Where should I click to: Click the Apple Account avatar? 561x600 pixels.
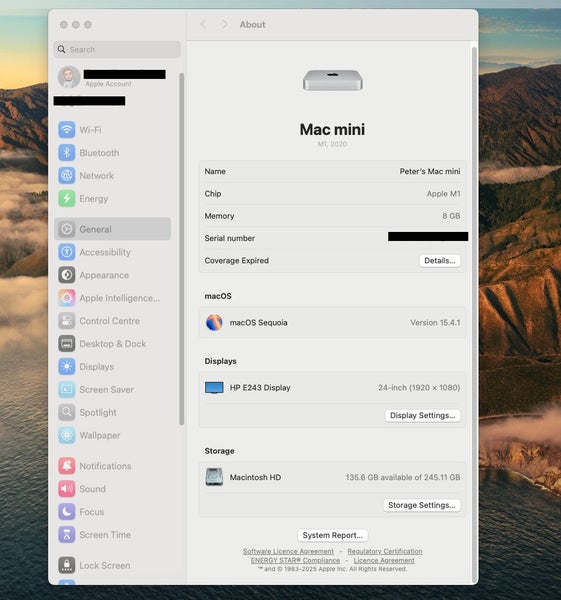point(69,77)
